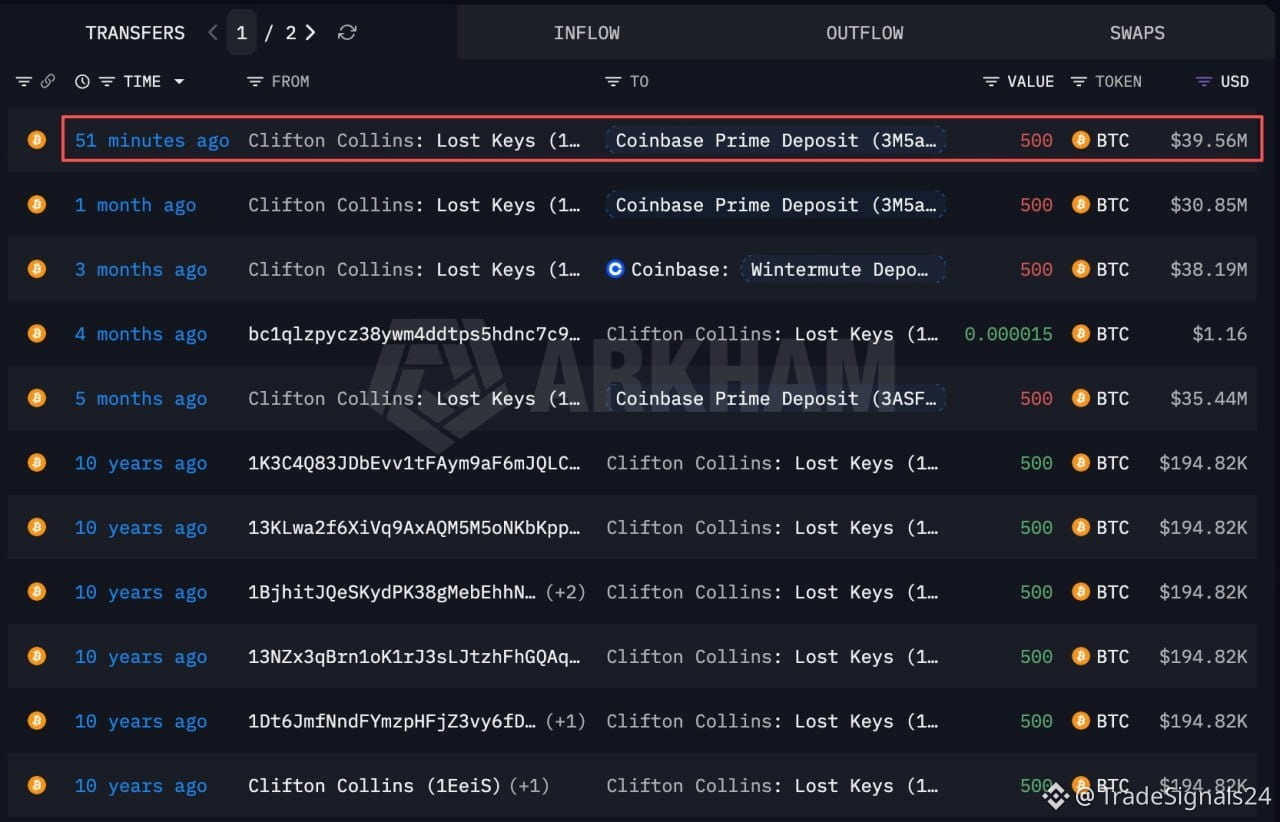The image size is (1280, 822).
Task: Open the 3 months ago transaction link
Action: click(141, 270)
